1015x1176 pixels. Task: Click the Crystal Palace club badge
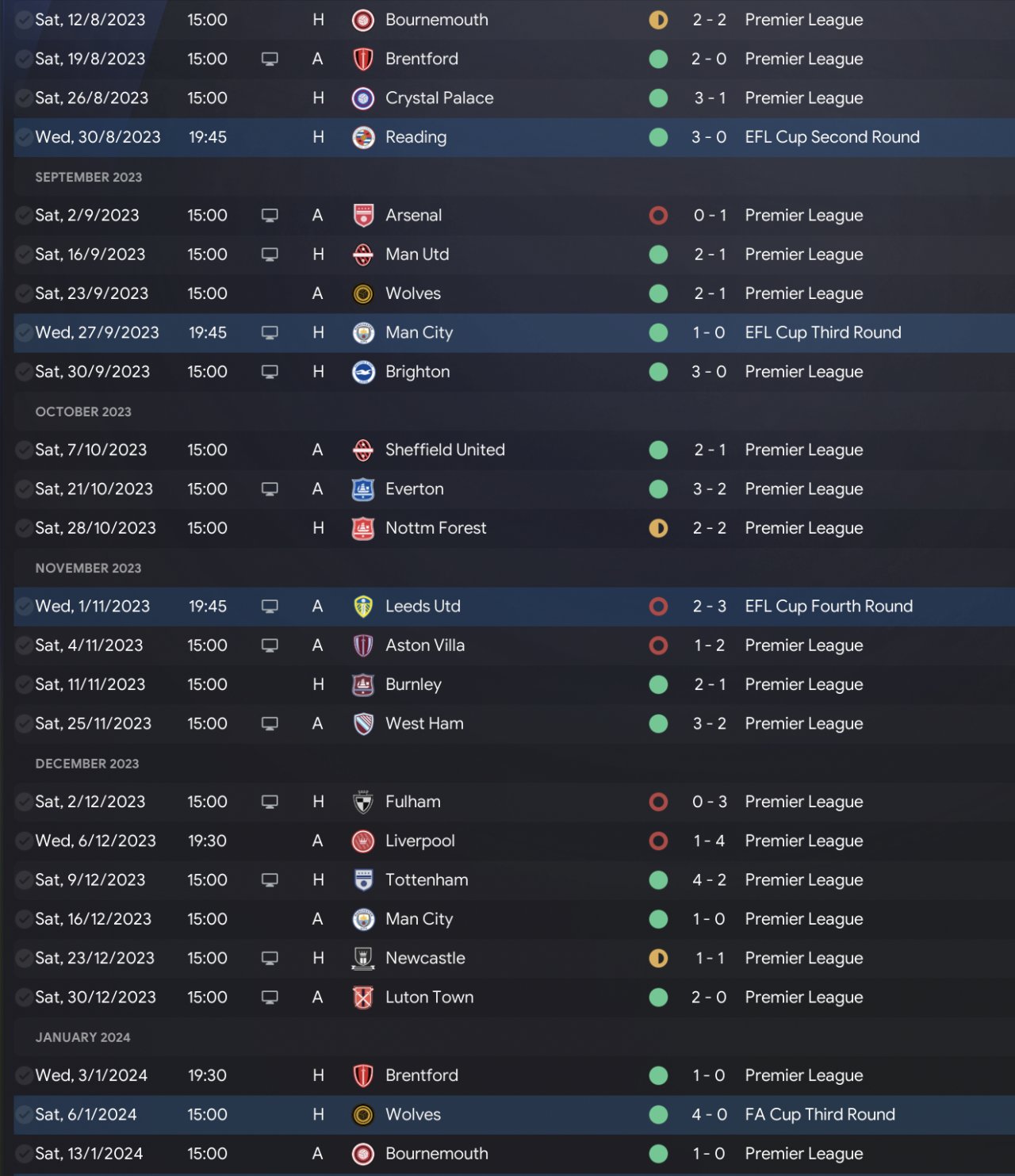363,98
